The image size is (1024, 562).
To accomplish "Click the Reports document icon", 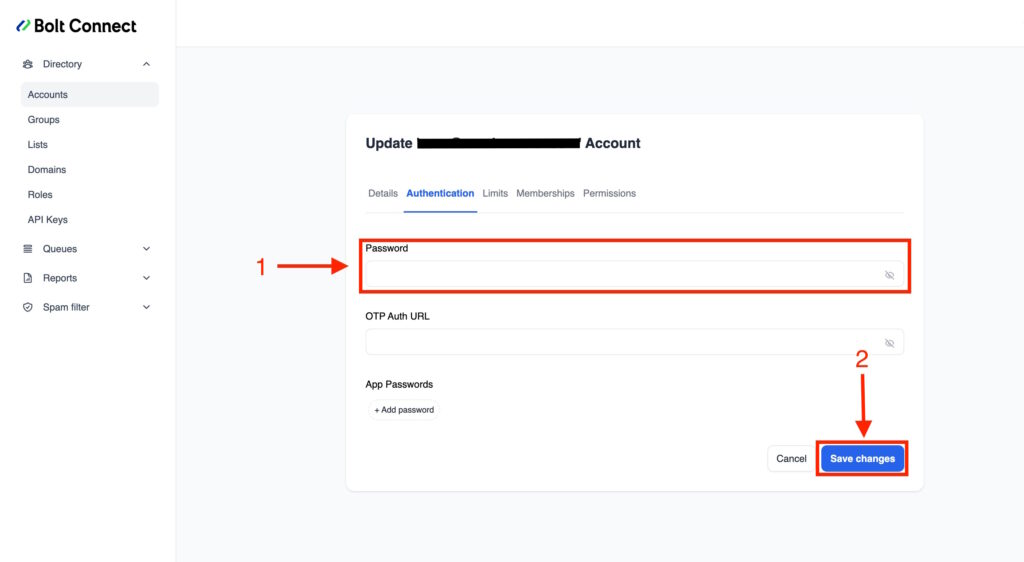I will click(28, 278).
